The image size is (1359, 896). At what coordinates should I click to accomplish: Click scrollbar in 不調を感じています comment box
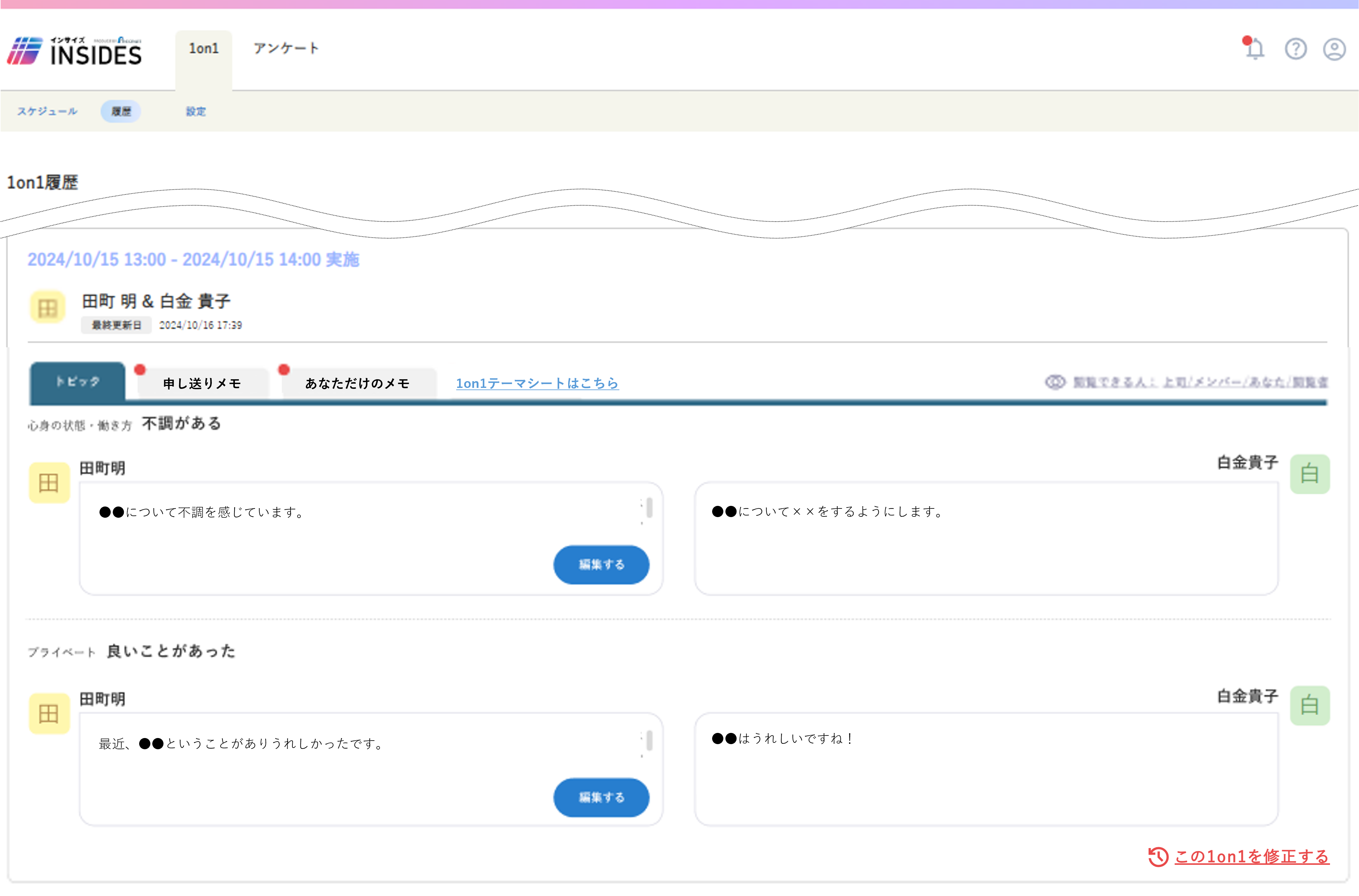(649, 508)
